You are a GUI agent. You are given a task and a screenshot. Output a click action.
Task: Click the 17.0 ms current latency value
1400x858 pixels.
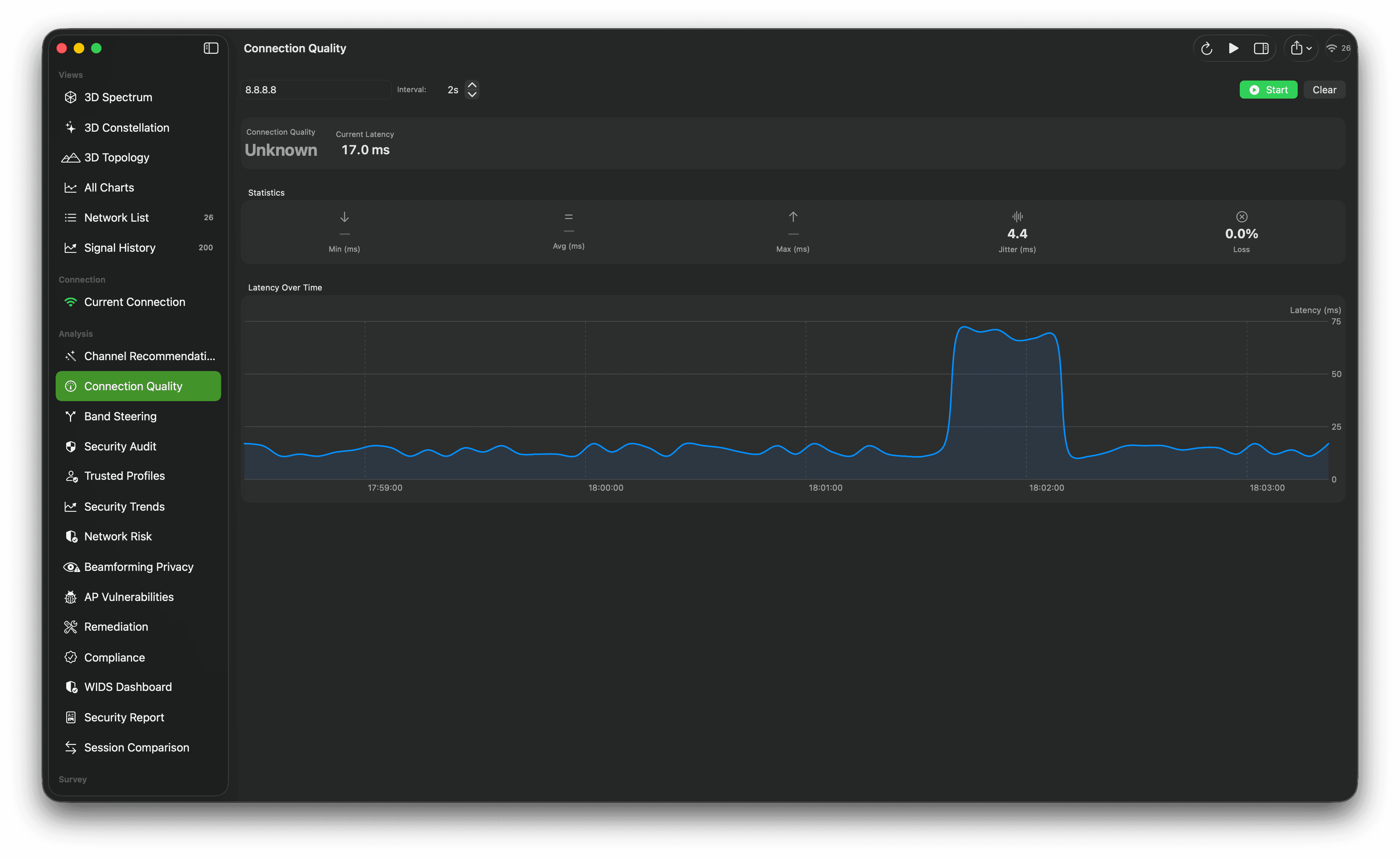tap(365, 150)
